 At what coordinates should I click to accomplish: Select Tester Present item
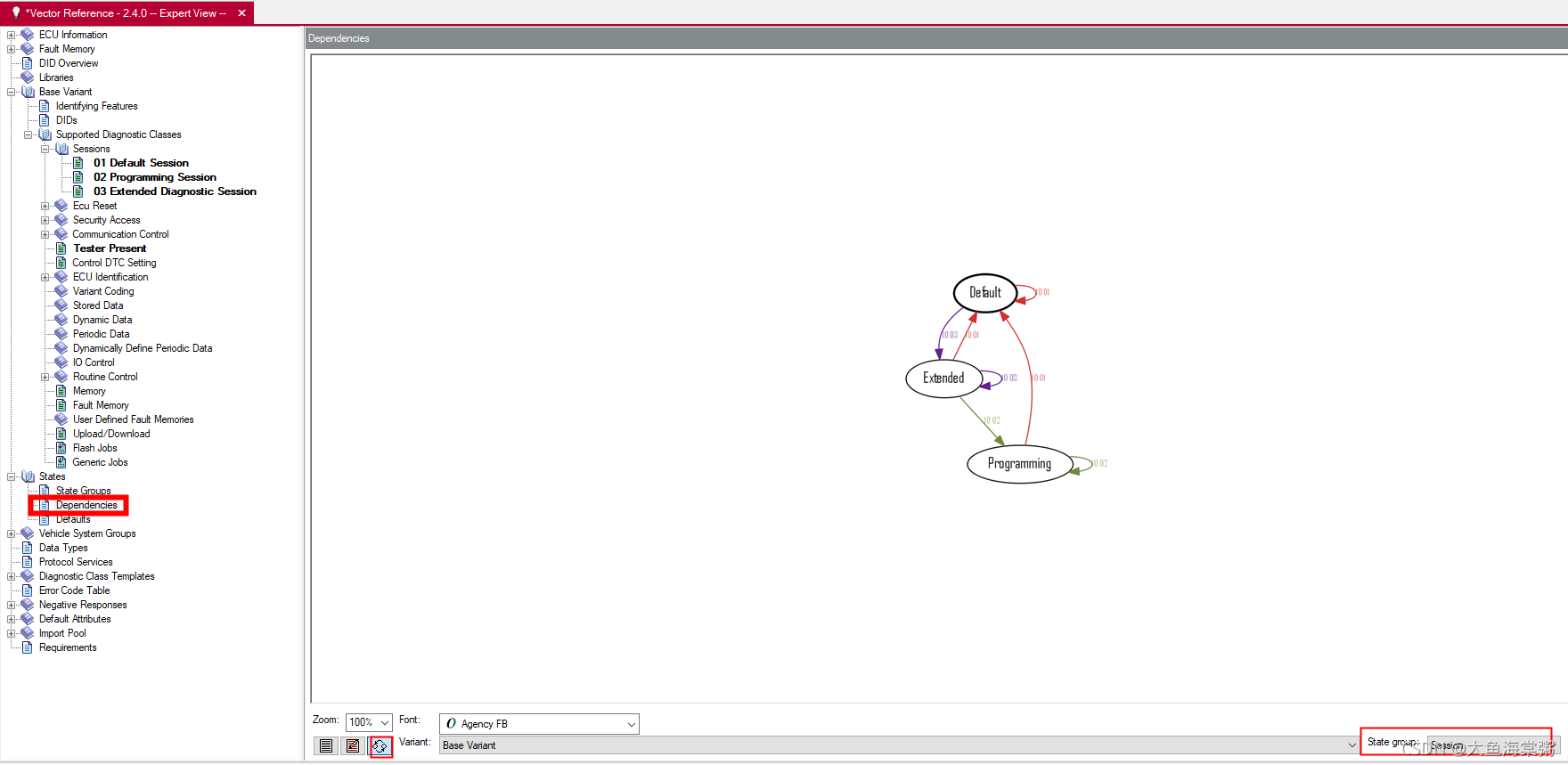click(x=110, y=248)
